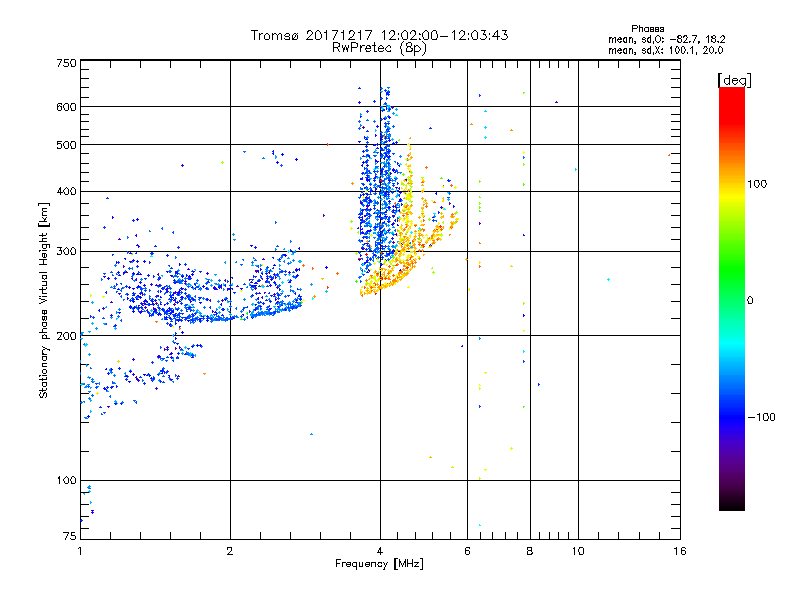Click the x-axis '4' tick label
The image size is (800, 600).
(x=380, y=551)
